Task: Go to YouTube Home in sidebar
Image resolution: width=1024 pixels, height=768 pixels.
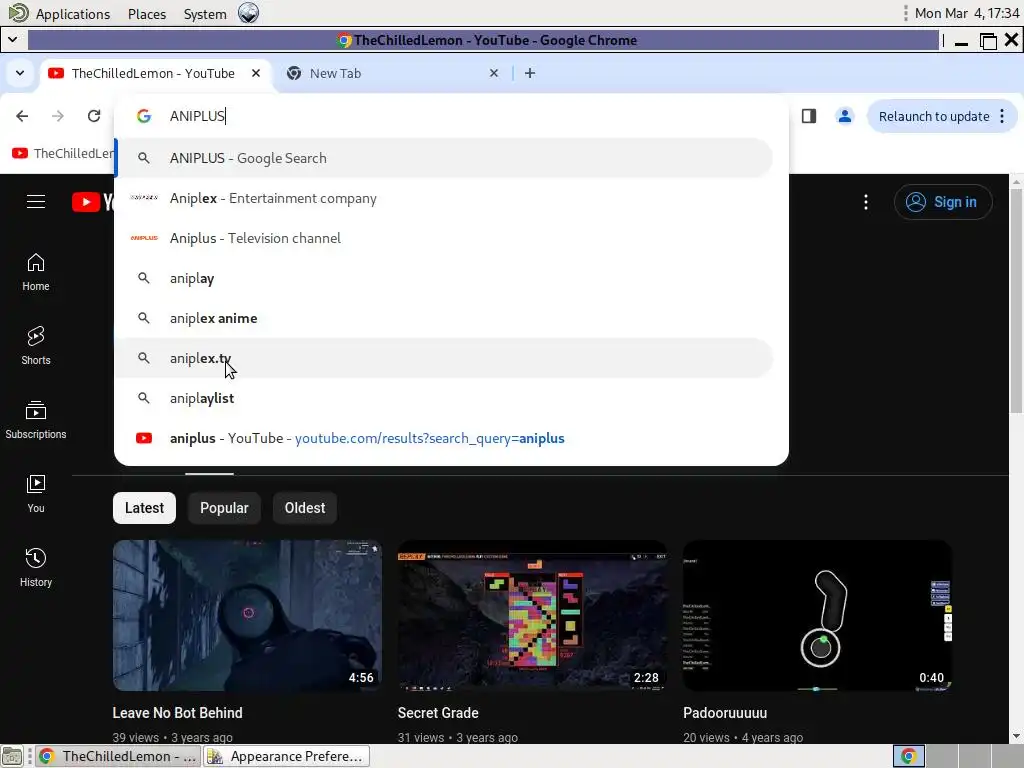Action: click(36, 272)
